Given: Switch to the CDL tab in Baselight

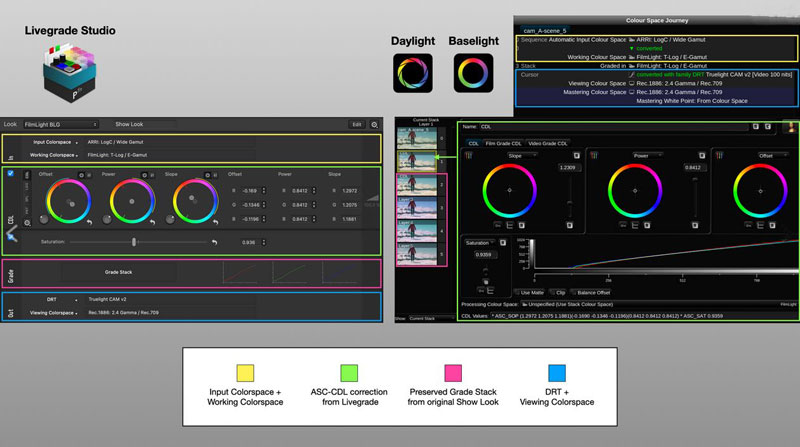Looking at the screenshot, I should [x=473, y=143].
